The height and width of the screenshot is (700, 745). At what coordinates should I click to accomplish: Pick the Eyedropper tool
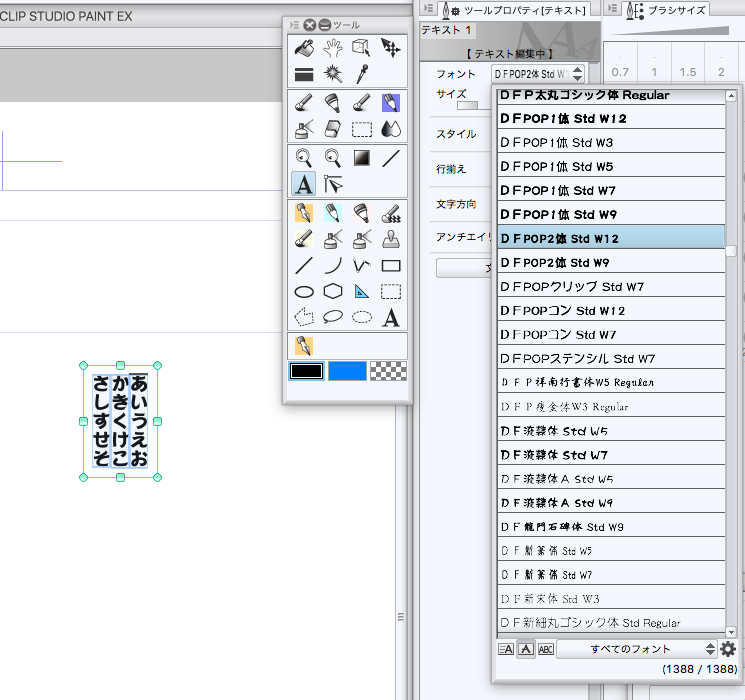362,75
